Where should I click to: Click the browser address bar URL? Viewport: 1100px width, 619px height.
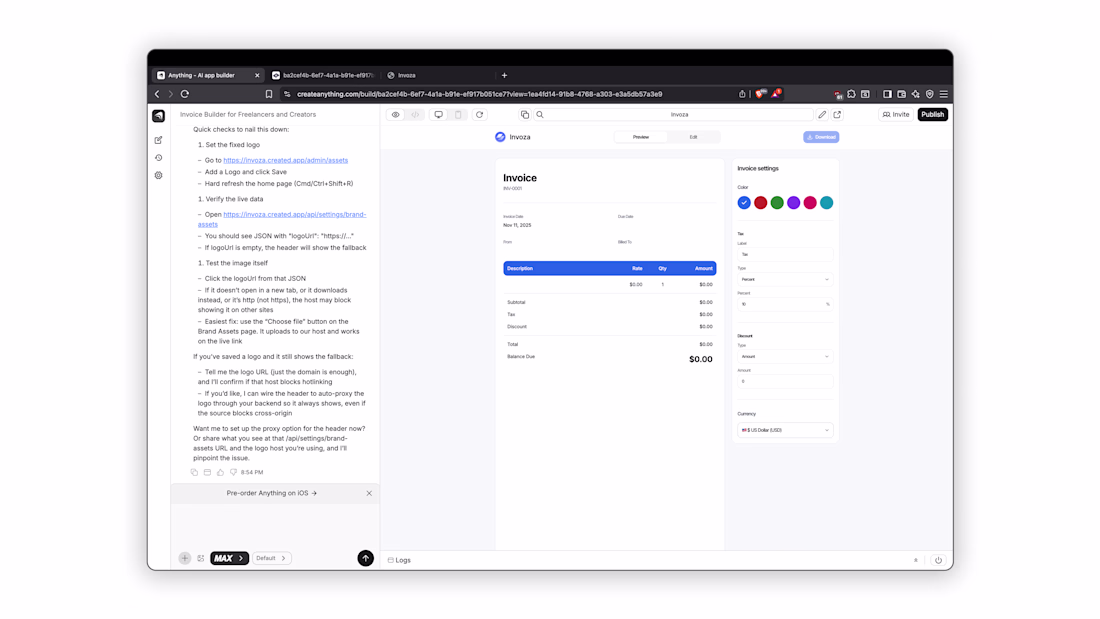point(479,94)
